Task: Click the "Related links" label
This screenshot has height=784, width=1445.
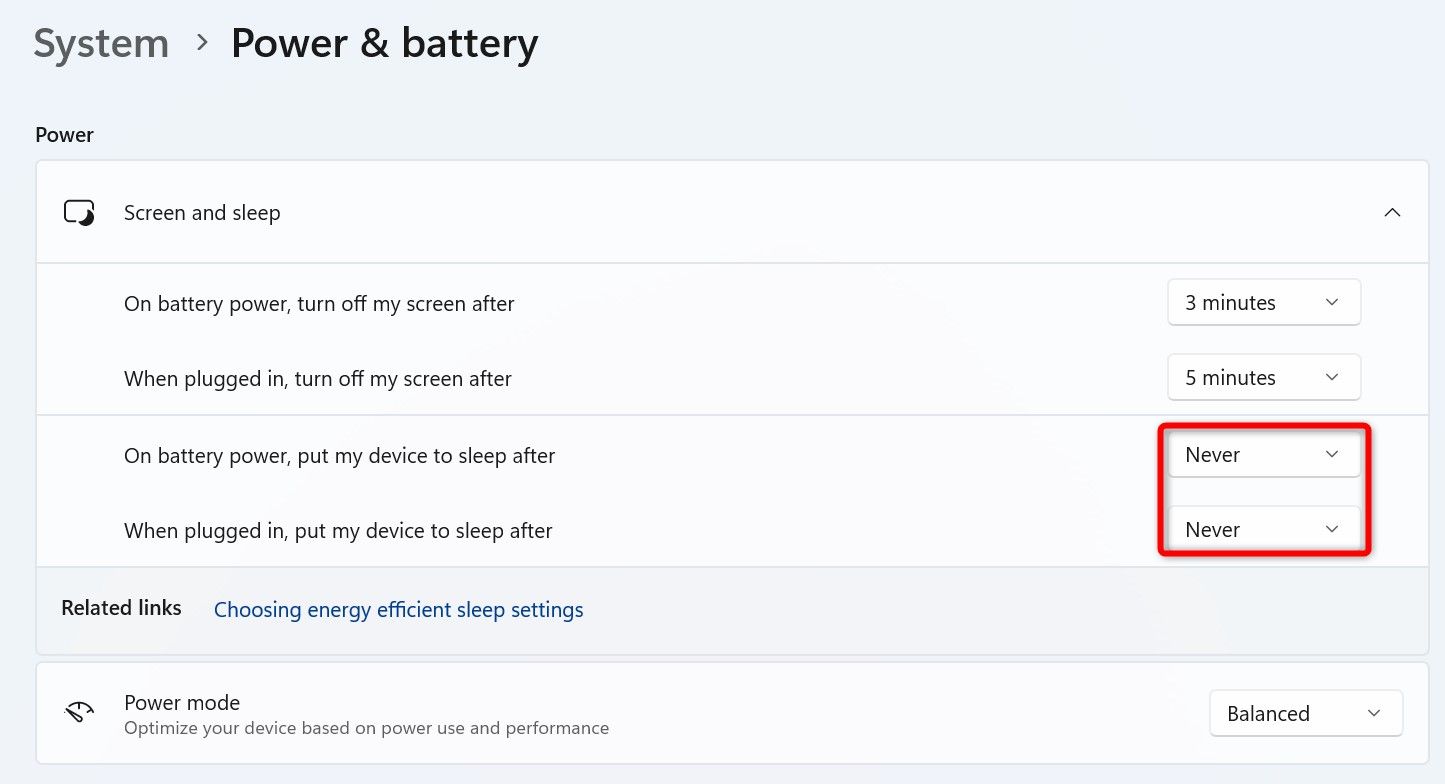Action: (121, 608)
